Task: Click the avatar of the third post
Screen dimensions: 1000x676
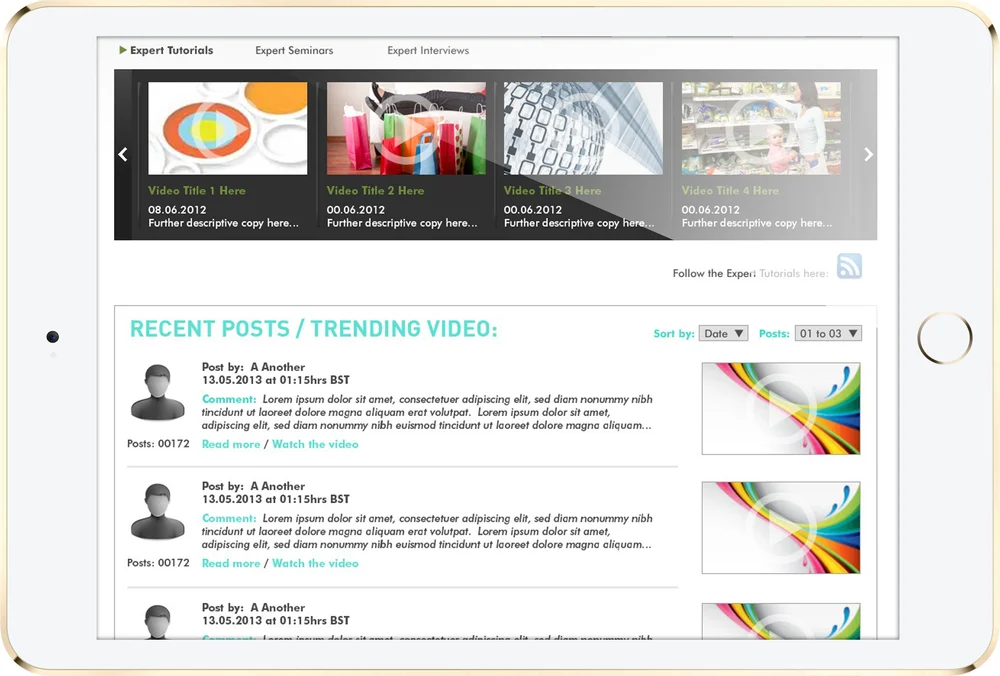Action: [x=158, y=621]
